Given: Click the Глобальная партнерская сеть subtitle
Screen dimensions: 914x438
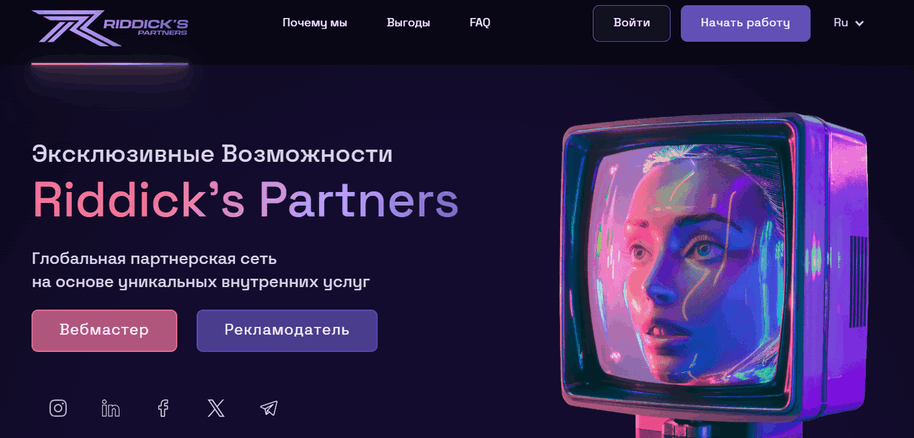Looking at the screenshot, I should pos(154,258).
